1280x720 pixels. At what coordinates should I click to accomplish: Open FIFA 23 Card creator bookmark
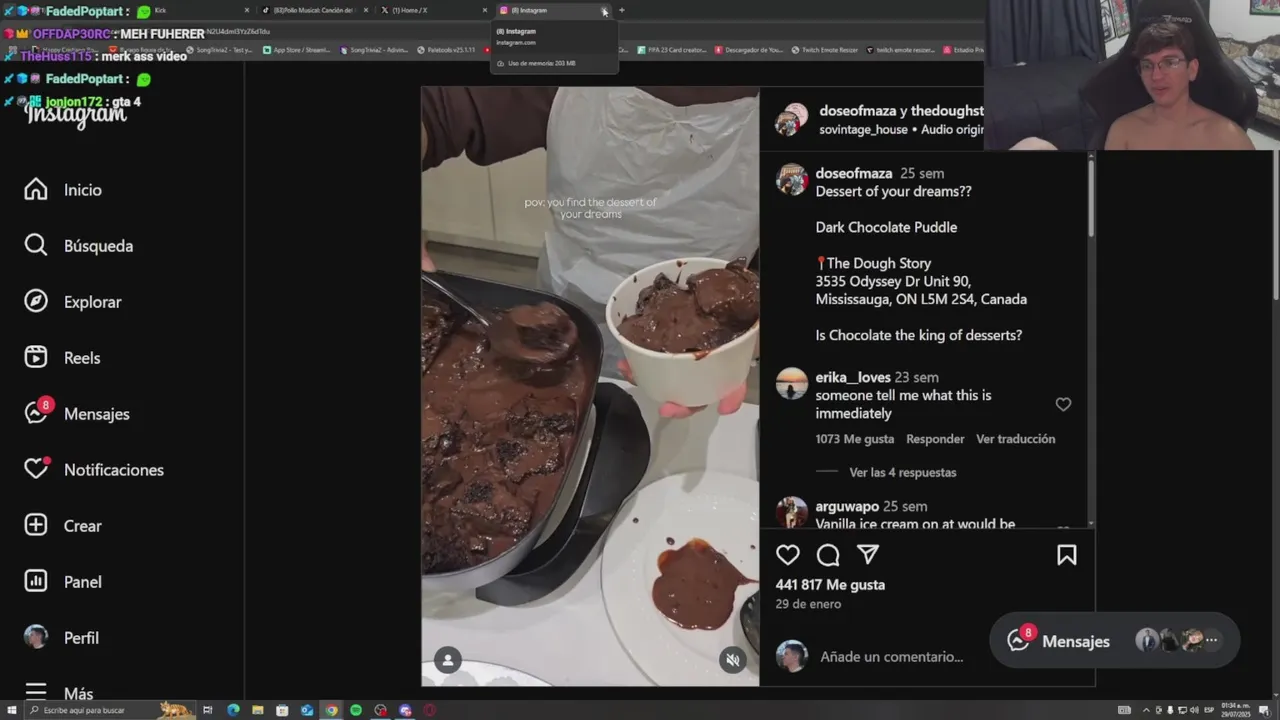672,49
